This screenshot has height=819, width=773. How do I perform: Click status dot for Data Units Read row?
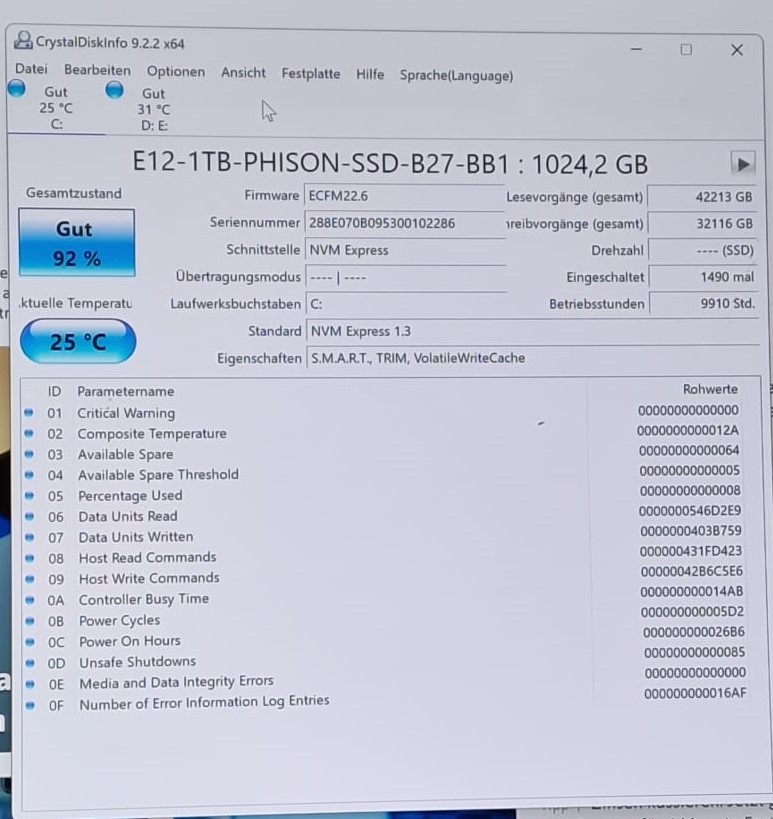29,516
